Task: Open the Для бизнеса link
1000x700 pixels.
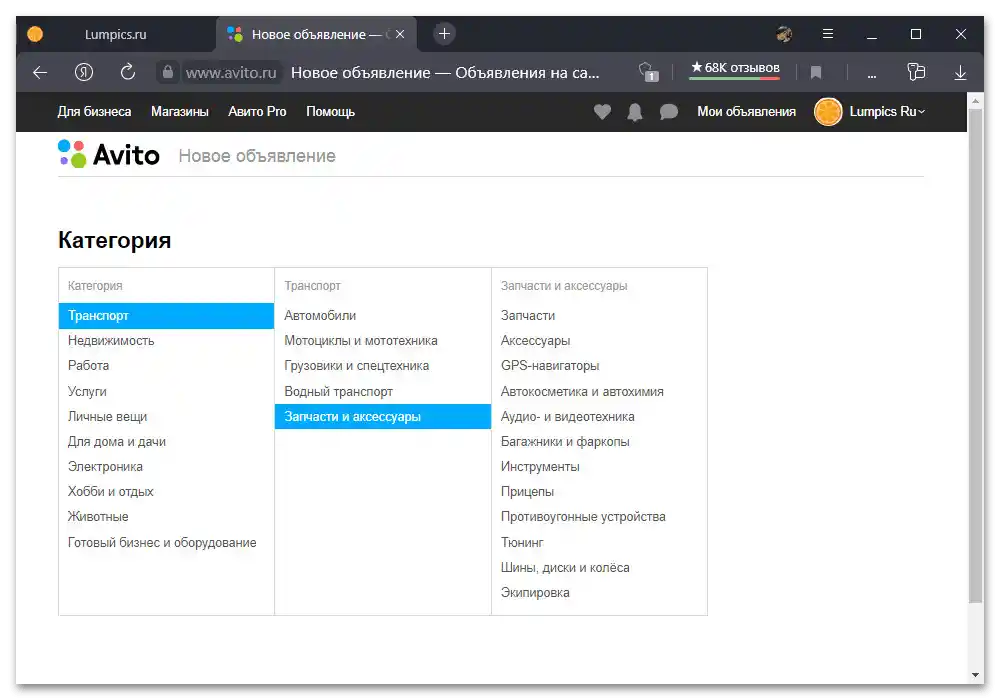Action: tap(94, 112)
